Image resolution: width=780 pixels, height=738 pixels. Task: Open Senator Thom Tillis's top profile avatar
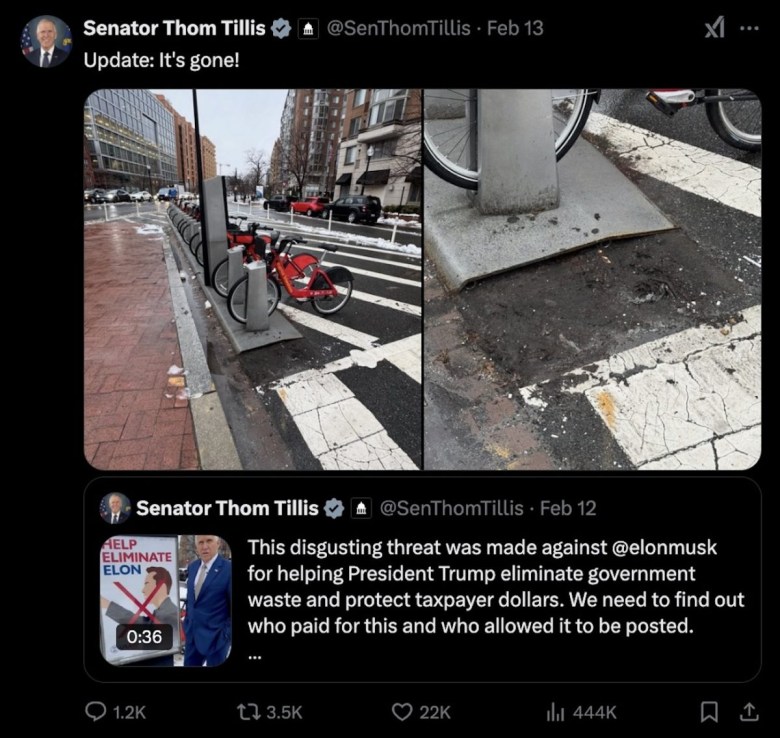point(47,42)
